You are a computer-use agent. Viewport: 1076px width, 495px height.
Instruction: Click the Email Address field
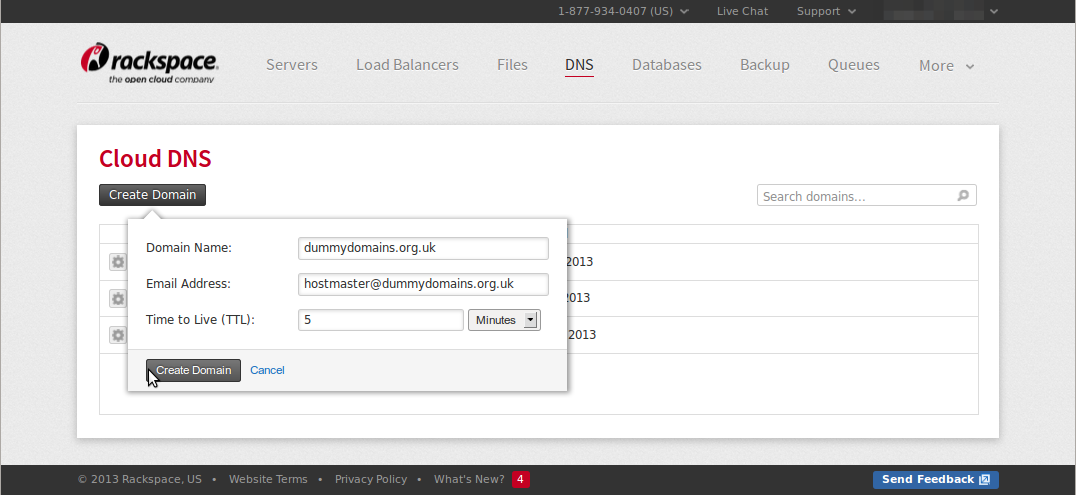coord(423,284)
